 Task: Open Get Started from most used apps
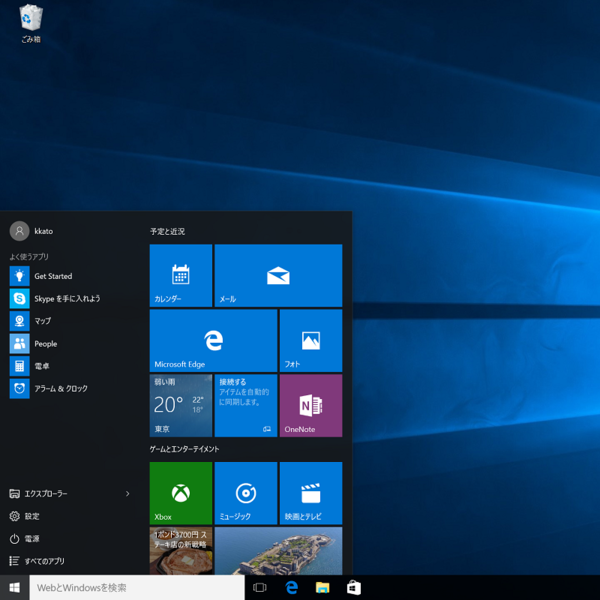point(53,276)
